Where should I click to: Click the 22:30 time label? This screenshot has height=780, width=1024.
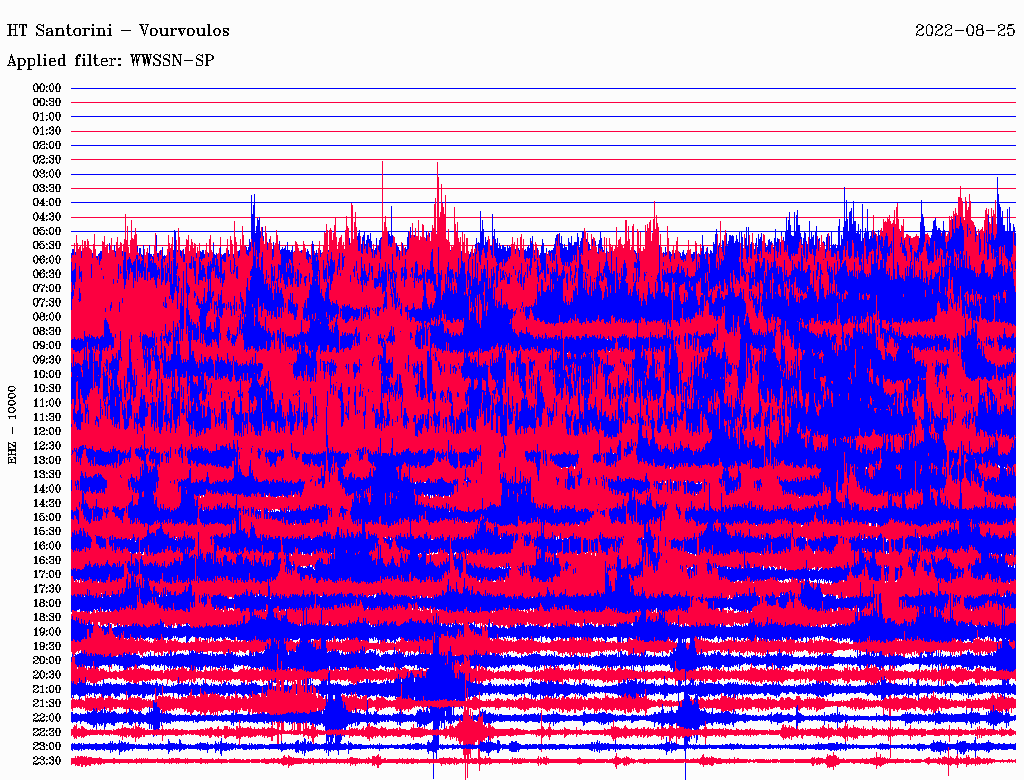click(x=47, y=733)
